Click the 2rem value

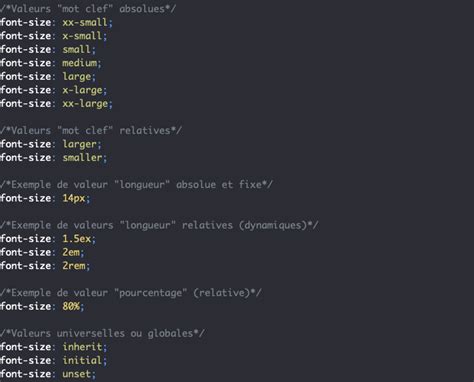74,266
